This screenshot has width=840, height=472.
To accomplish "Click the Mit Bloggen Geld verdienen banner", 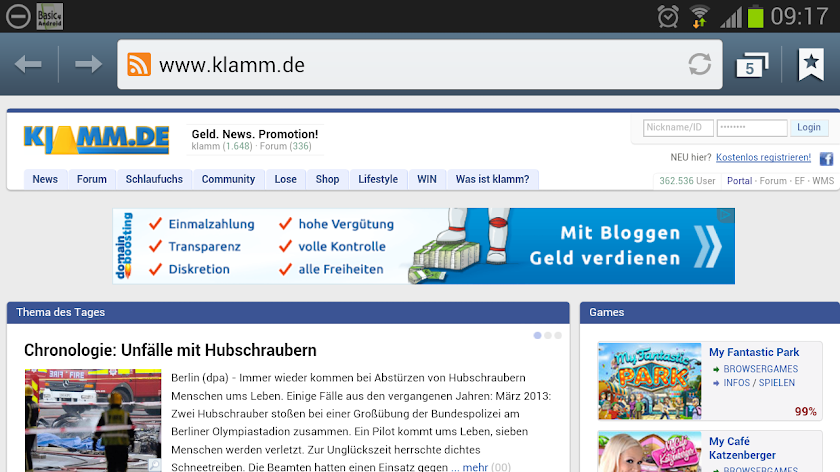I will point(424,246).
